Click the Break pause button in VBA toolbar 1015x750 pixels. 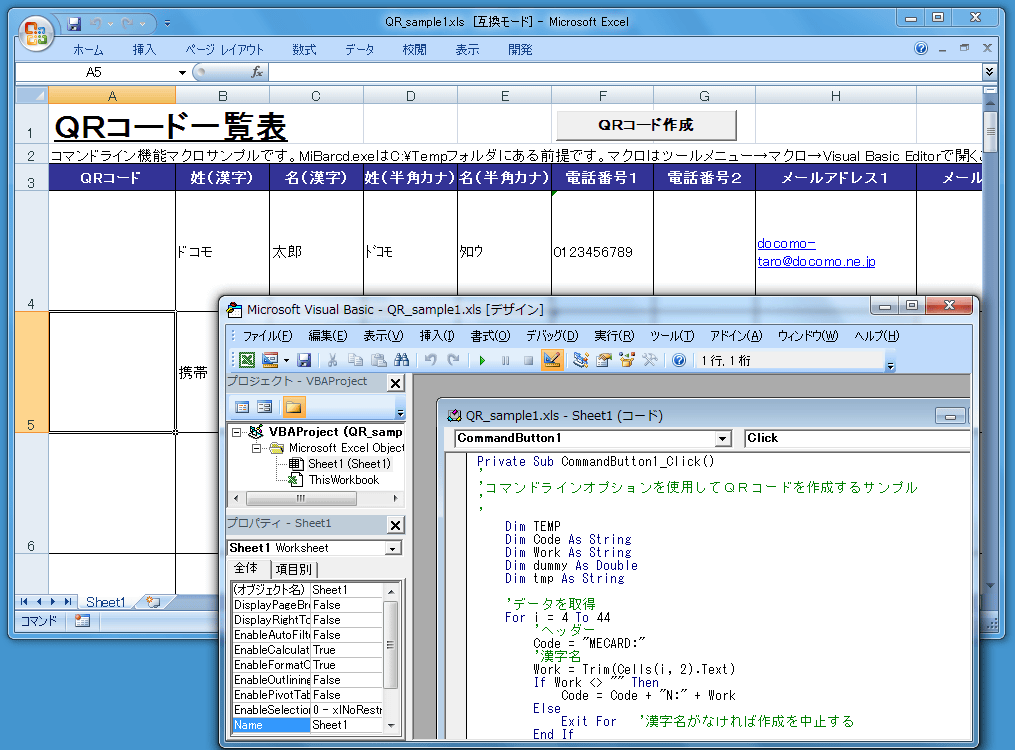click(506, 360)
